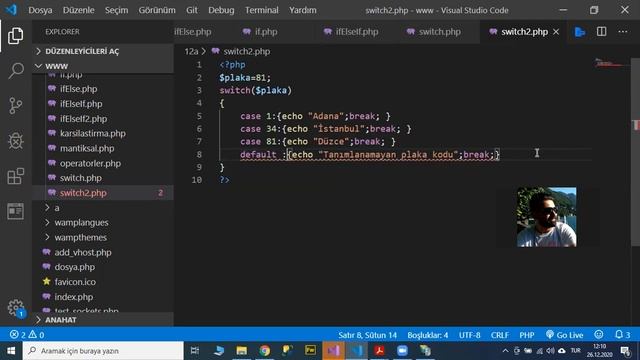The height and width of the screenshot is (360, 640).
Task: Expand the DÜZENLEYİCİLERİ AÇ section
Action: coord(103,51)
